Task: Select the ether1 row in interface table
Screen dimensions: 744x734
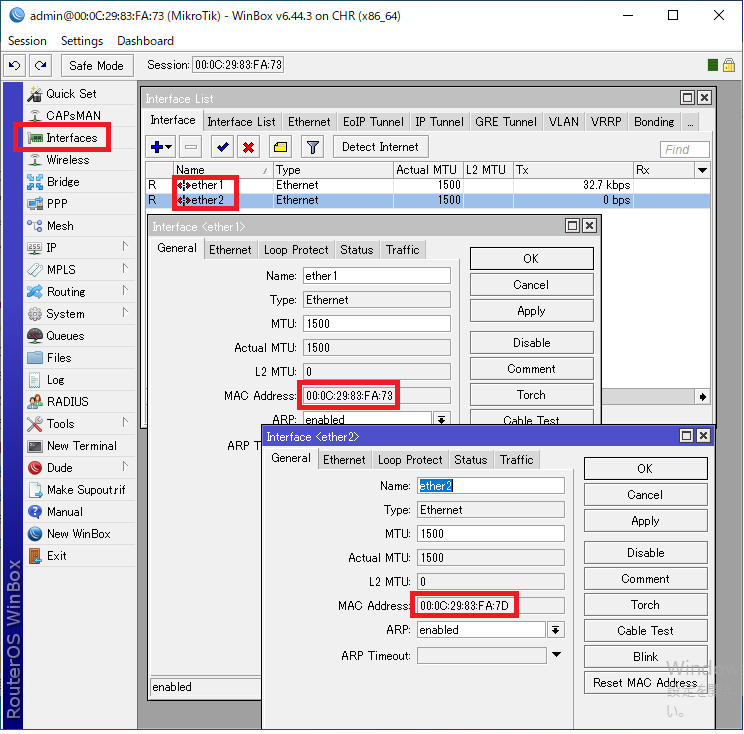Action: tap(428, 185)
